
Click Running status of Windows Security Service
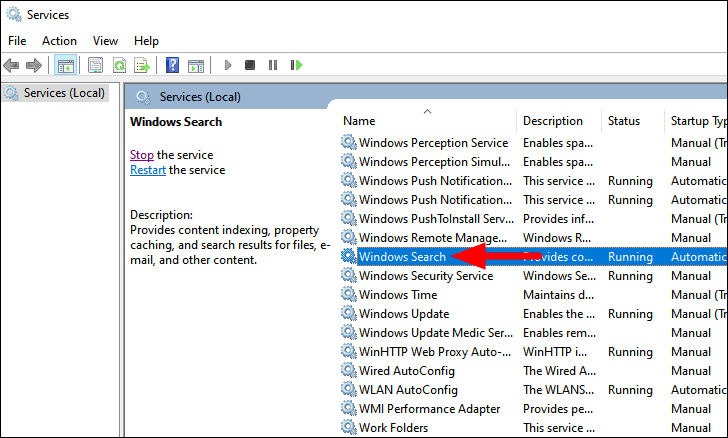tap(630, 276)
